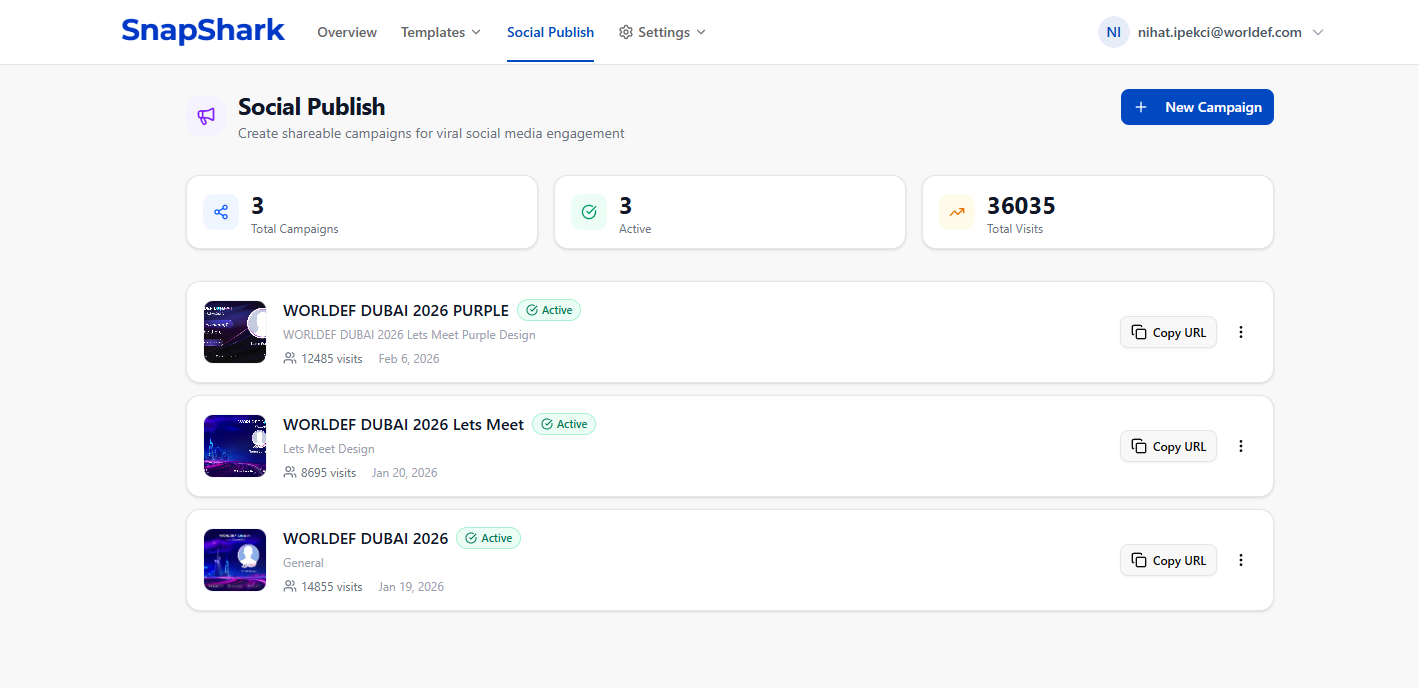Create a New Campaign
Viewport: 1419px width, 688px height.
(x=1197, y=107)
